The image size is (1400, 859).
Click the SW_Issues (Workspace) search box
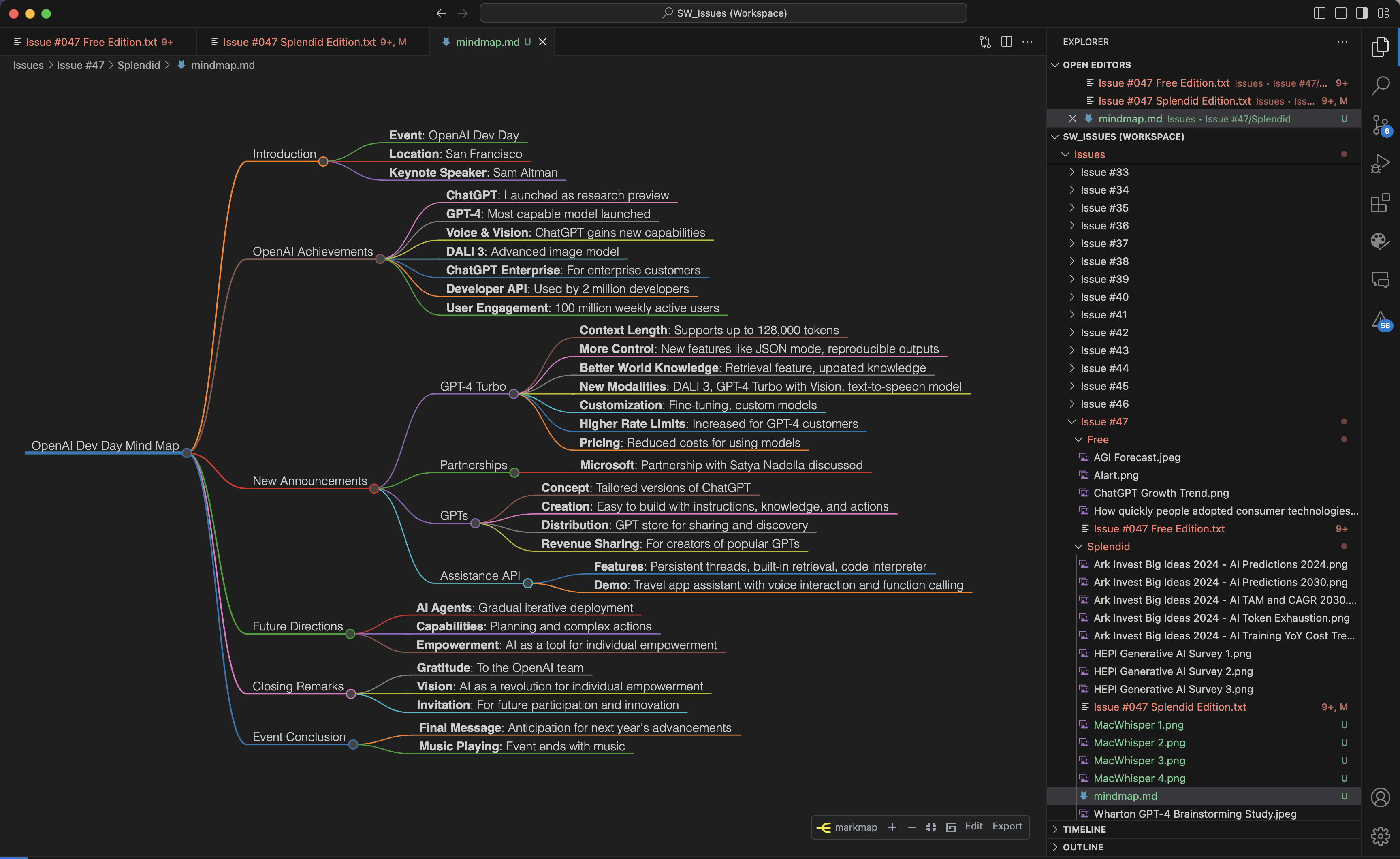[x=723, y=13]
